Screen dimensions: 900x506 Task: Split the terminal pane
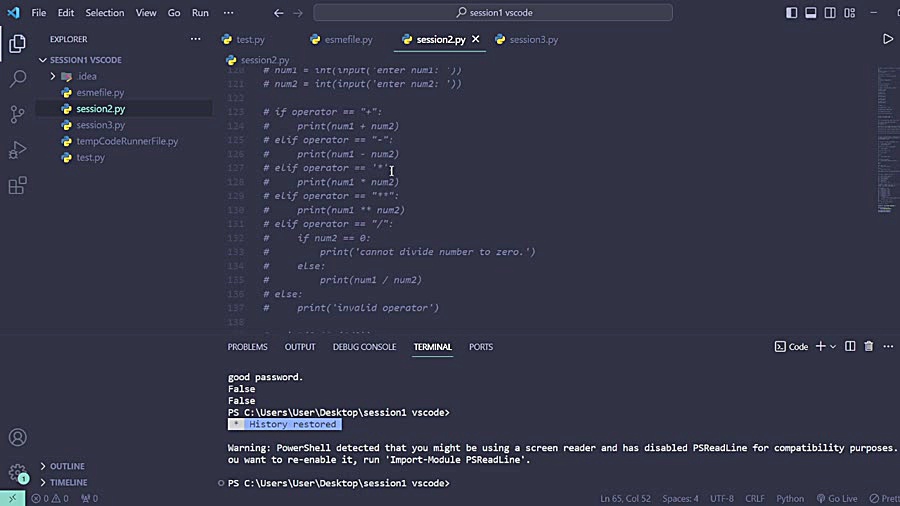pyautogui.click(x=850, y=347)
